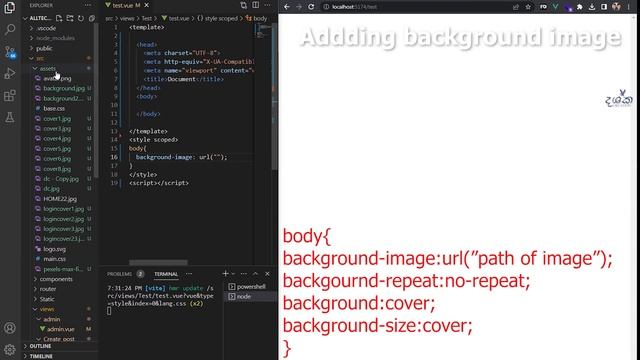Viewport: 640px width, 360px height.
Task: Open the Search view in activity bar
Action: pyautogui.click(x=10, y=29)
